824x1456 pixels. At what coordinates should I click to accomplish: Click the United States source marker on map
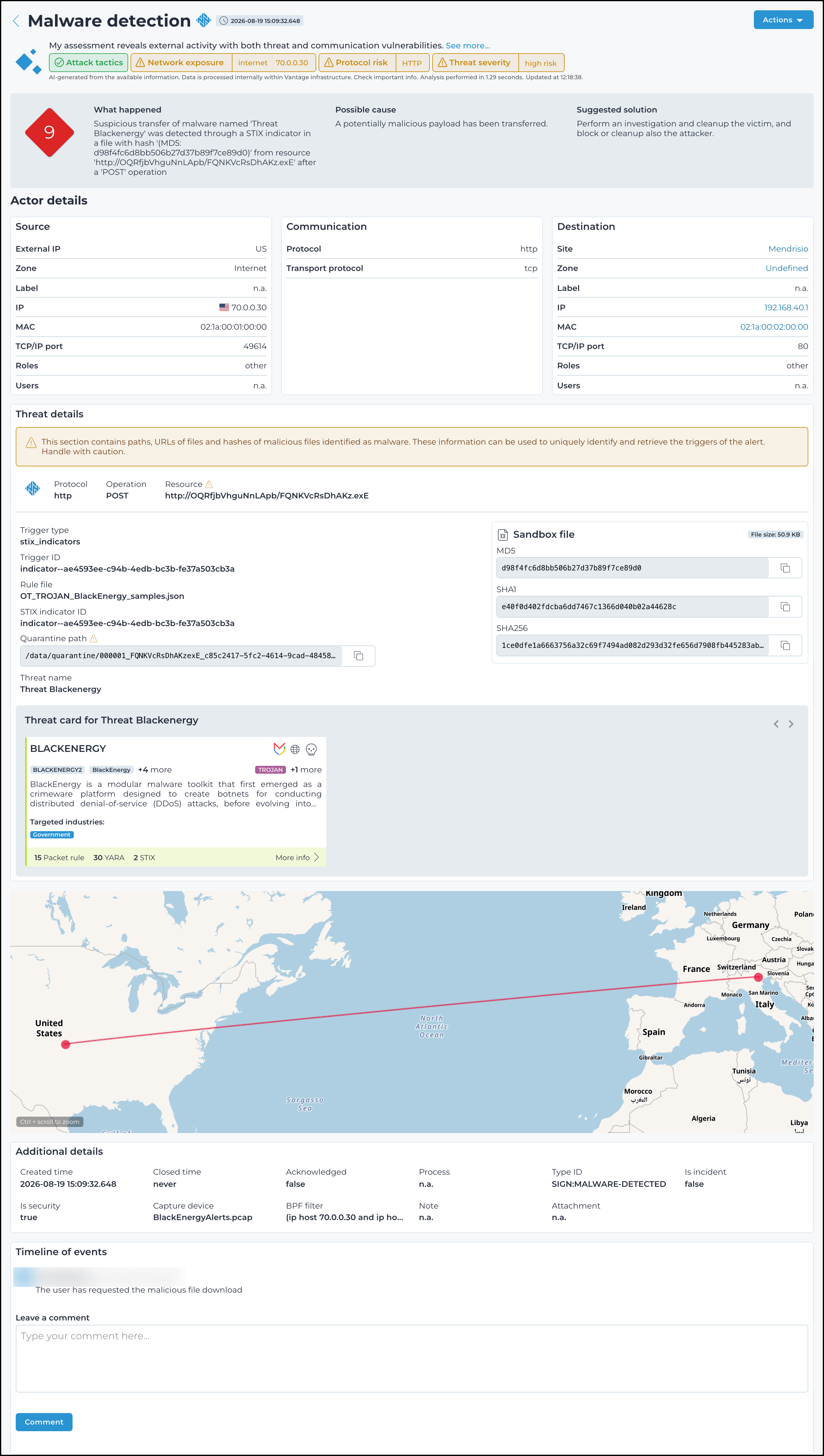point(66,1044)
